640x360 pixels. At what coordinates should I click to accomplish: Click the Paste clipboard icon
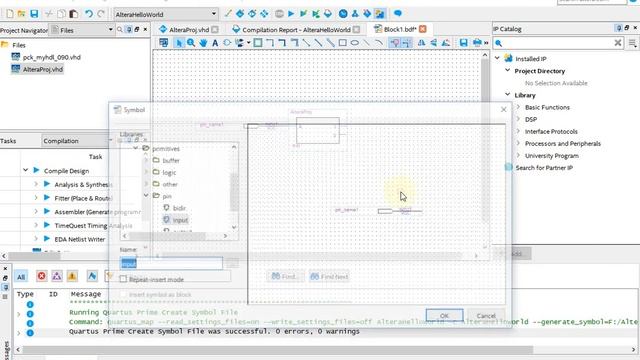[74, 14]
